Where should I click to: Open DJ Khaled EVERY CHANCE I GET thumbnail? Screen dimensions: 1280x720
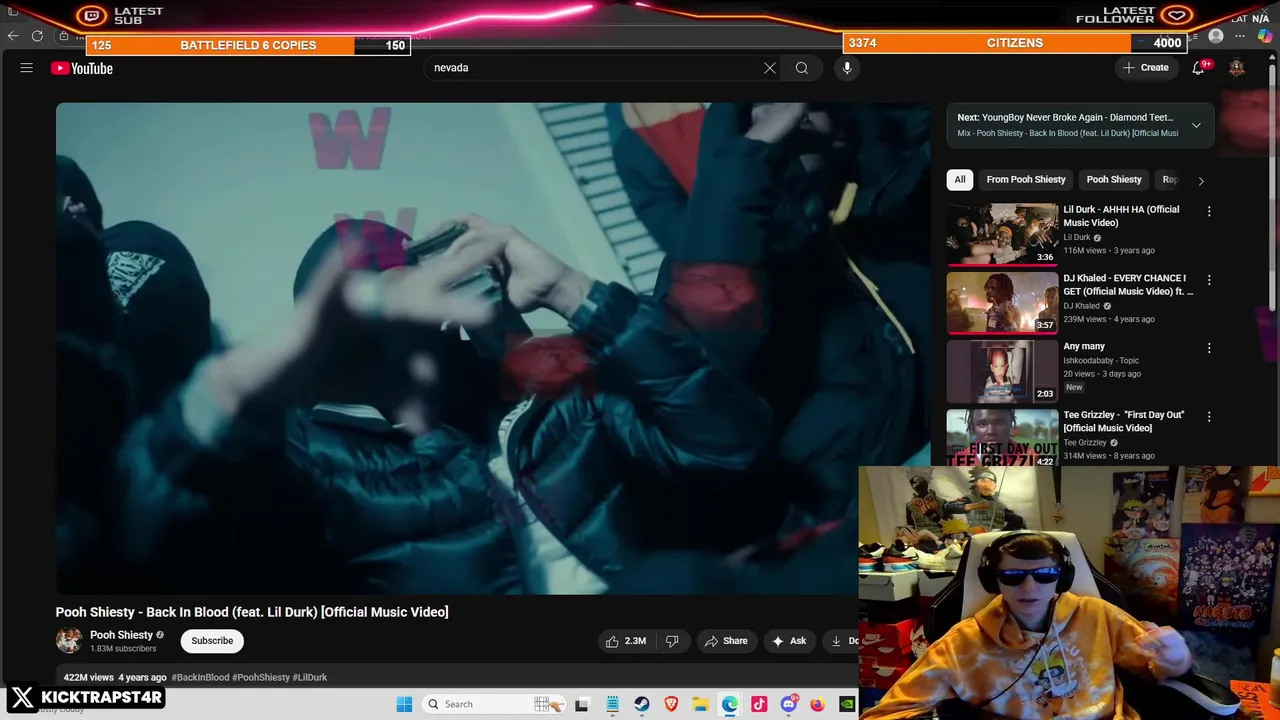point(1002,302)
